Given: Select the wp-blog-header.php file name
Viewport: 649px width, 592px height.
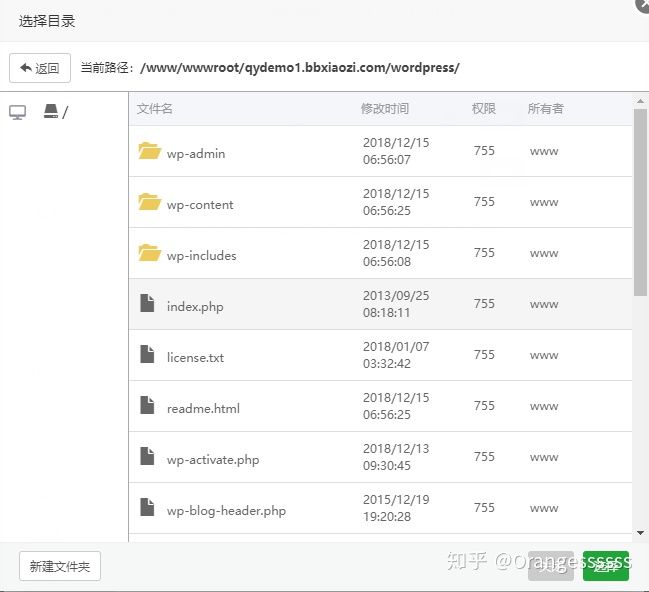Looking at the screenshot, I should click(x=226, y=510).
